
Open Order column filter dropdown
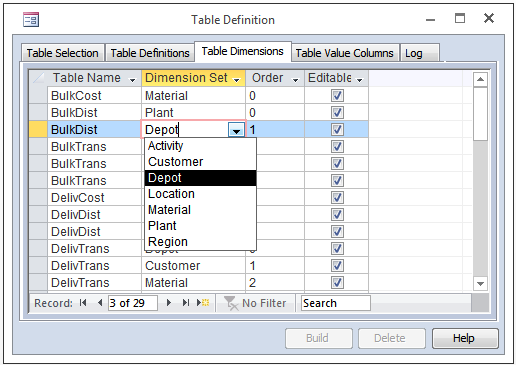click(x=295, y=80)
